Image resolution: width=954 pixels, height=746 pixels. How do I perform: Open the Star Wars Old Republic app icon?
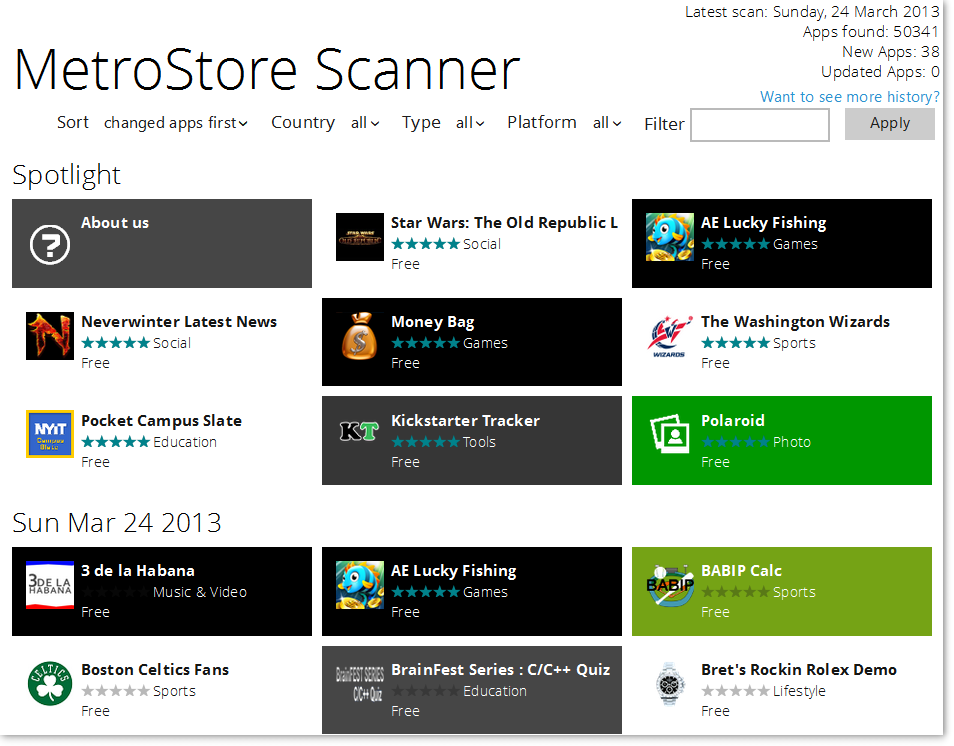(360, 237)
